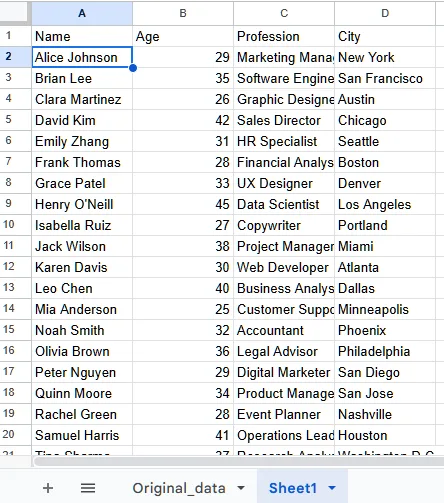This screenshot has width=444, height=503.
Task: Select the Peter Nguyen cell
Action: [x=82, y=372]
